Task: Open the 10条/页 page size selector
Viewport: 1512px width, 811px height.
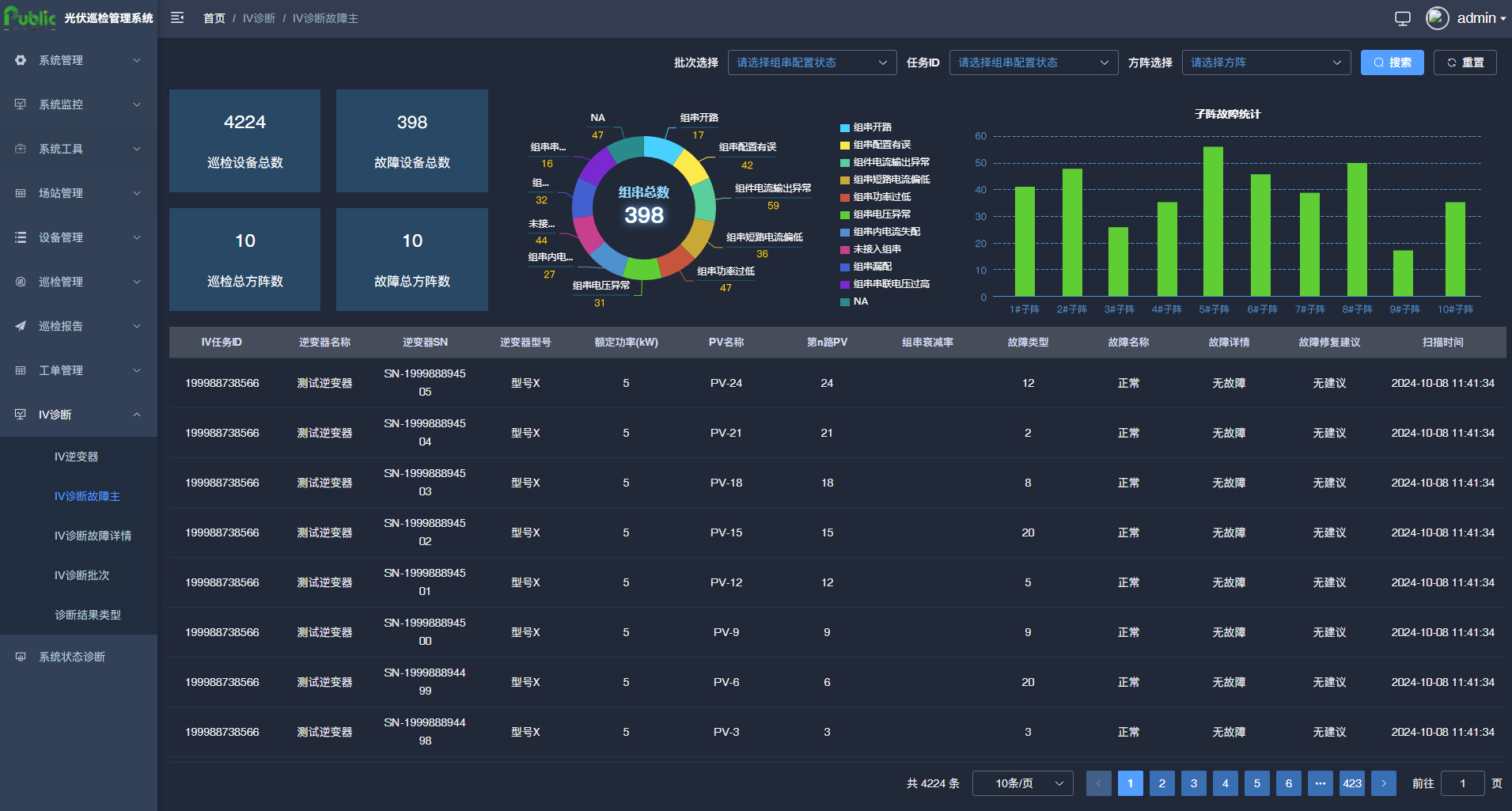Action: tap(1022, 783)
